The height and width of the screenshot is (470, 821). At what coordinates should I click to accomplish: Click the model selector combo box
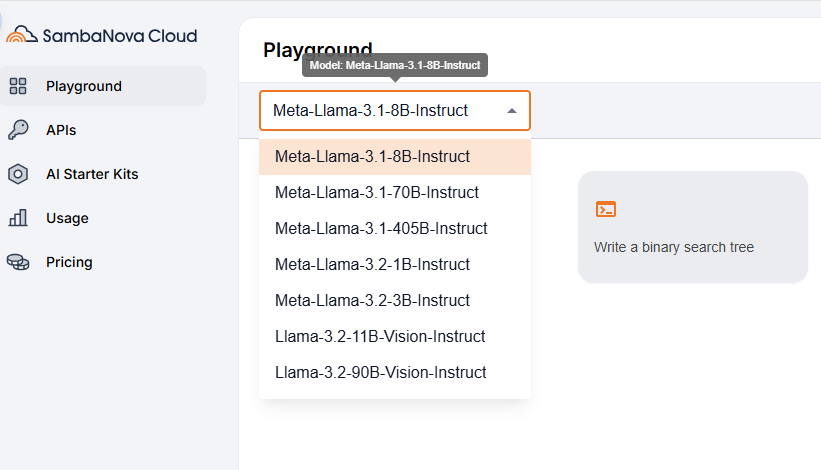pos(394,111)
